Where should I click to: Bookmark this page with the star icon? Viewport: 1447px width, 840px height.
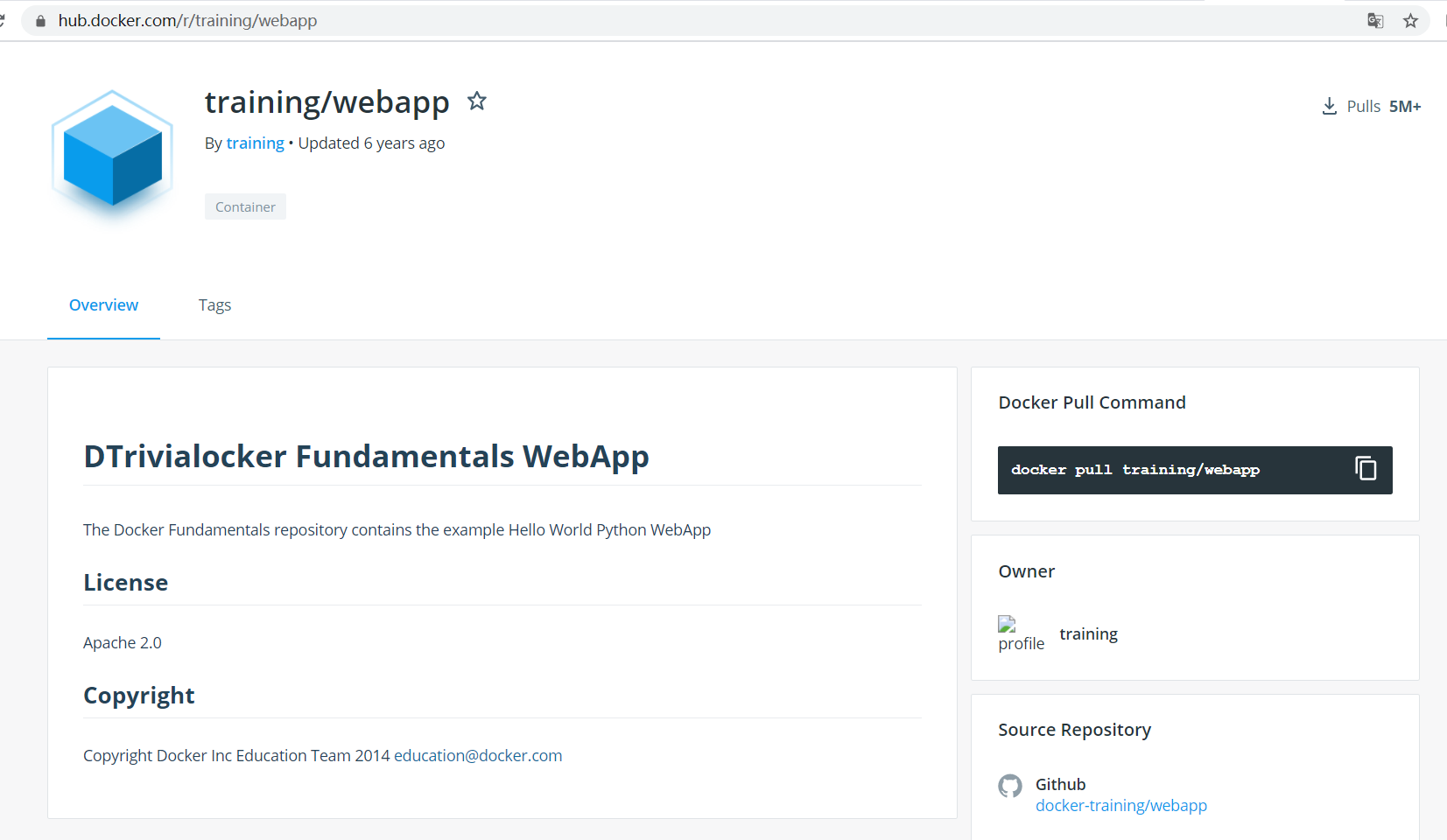point(1410,21)
